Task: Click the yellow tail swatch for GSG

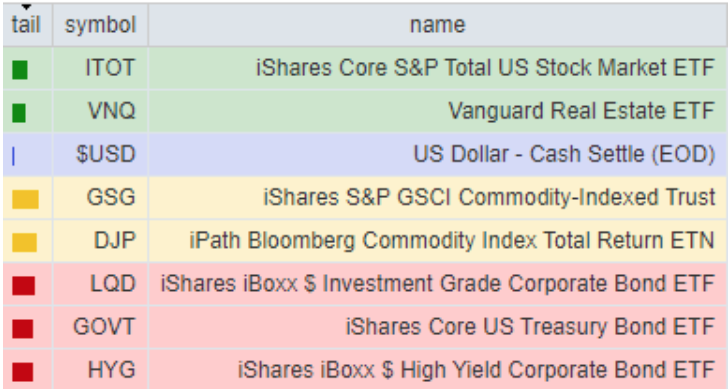Action: [x=25, y=199]
